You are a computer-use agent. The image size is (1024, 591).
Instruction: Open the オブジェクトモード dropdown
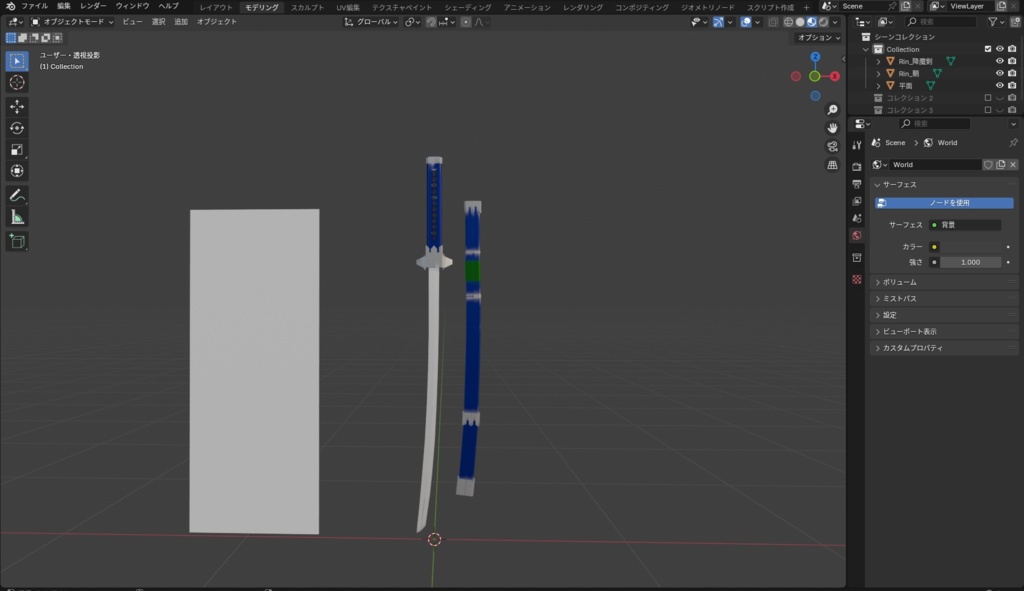(72, 22)
